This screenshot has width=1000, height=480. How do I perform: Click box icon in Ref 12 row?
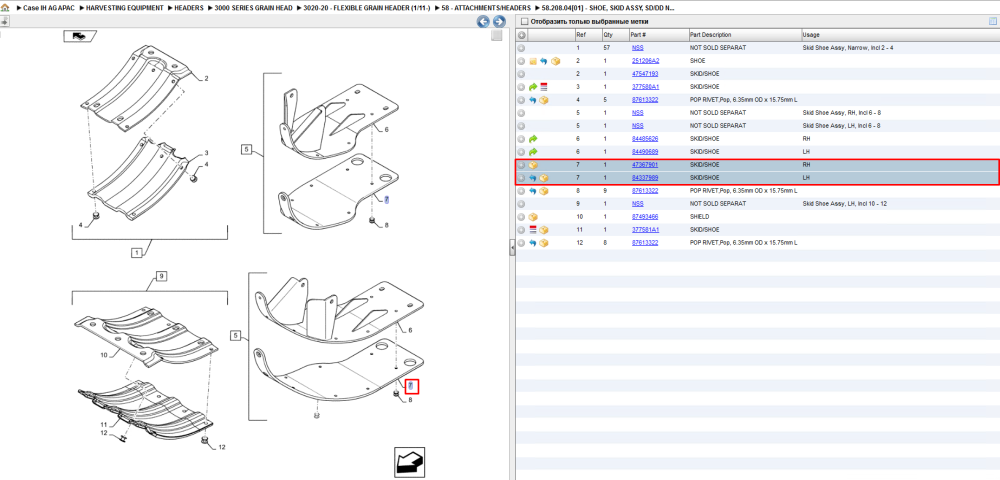click(544, 243)
